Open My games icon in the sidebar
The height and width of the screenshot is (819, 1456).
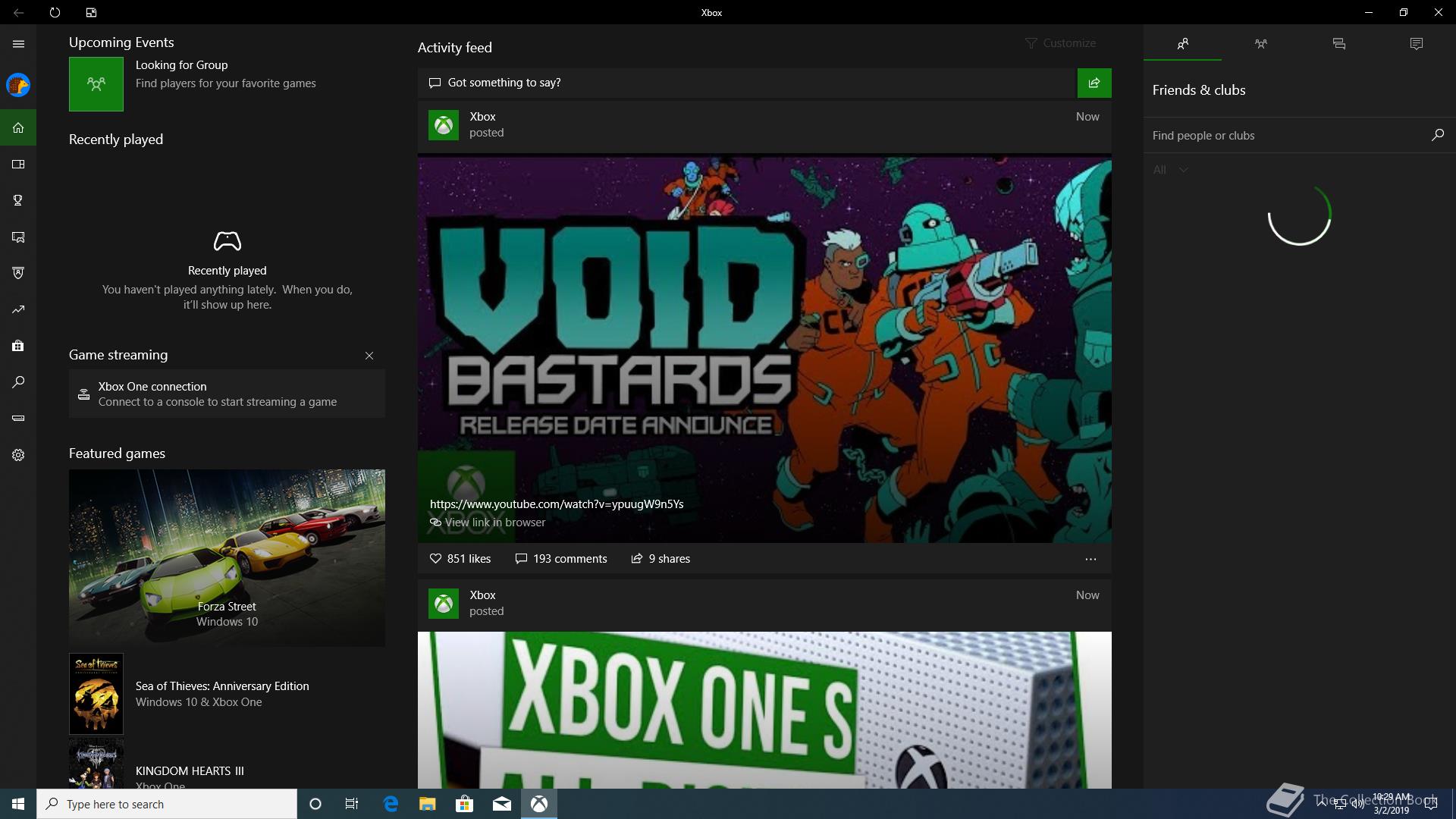pos(18,164)
